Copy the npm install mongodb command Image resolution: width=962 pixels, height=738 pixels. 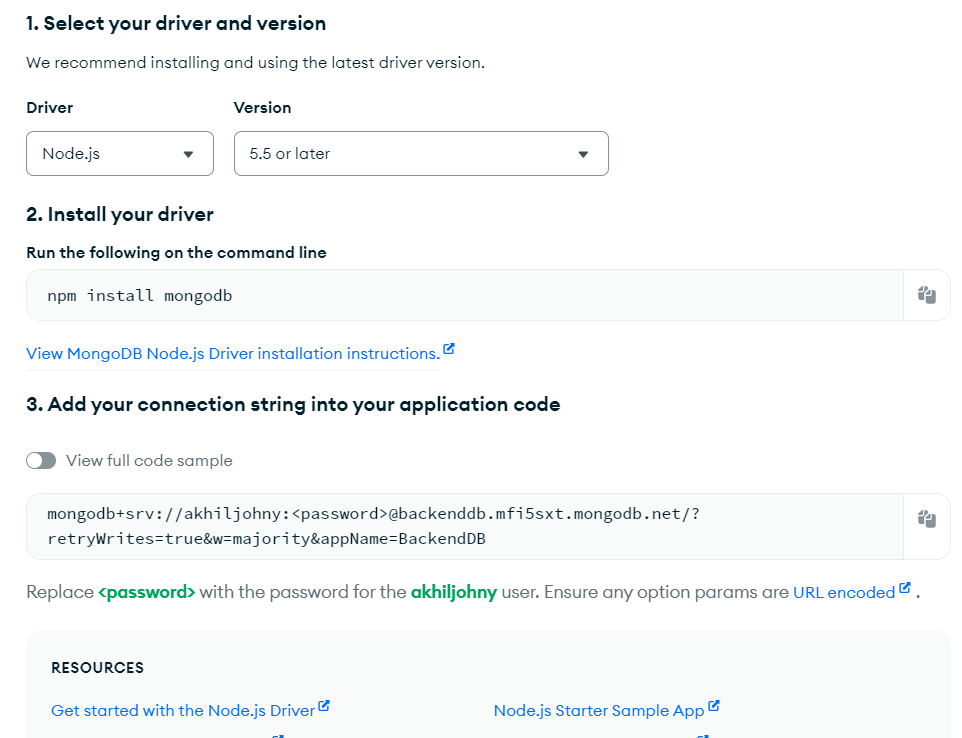[926, 295]
